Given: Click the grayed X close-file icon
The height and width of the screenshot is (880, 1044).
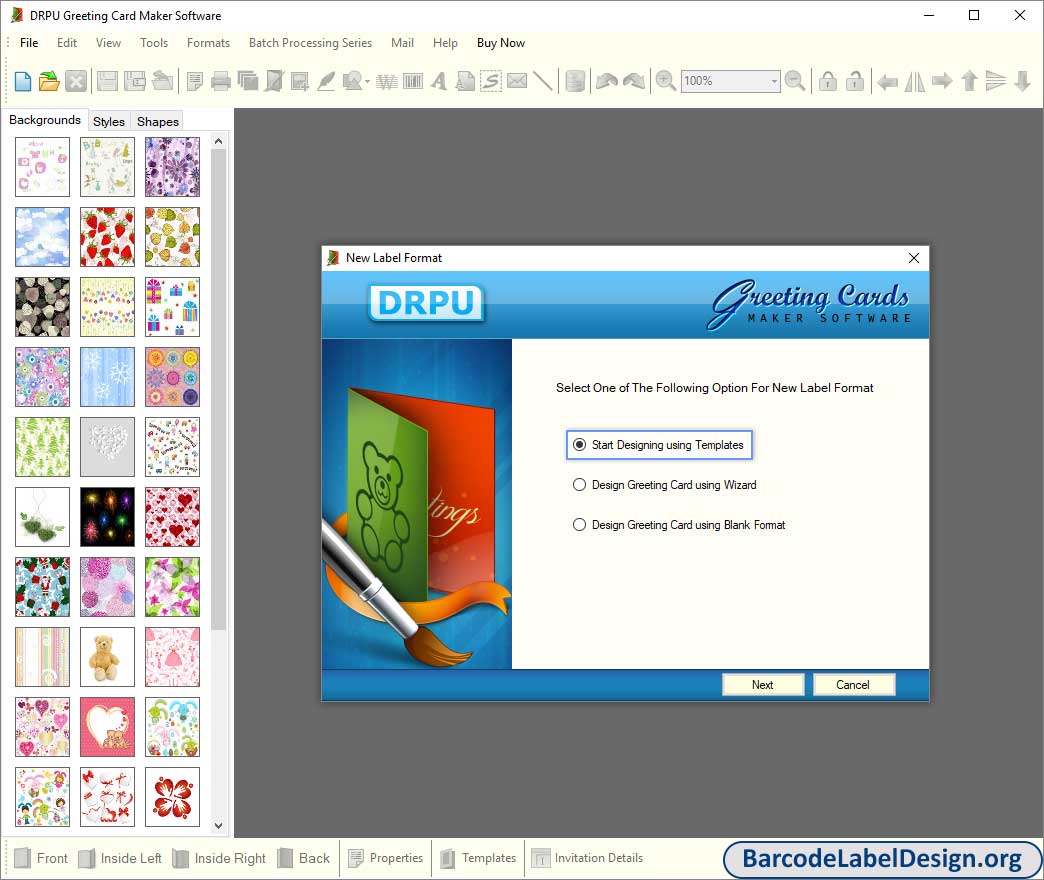Looking at the screenshot, I should (76, 81).
